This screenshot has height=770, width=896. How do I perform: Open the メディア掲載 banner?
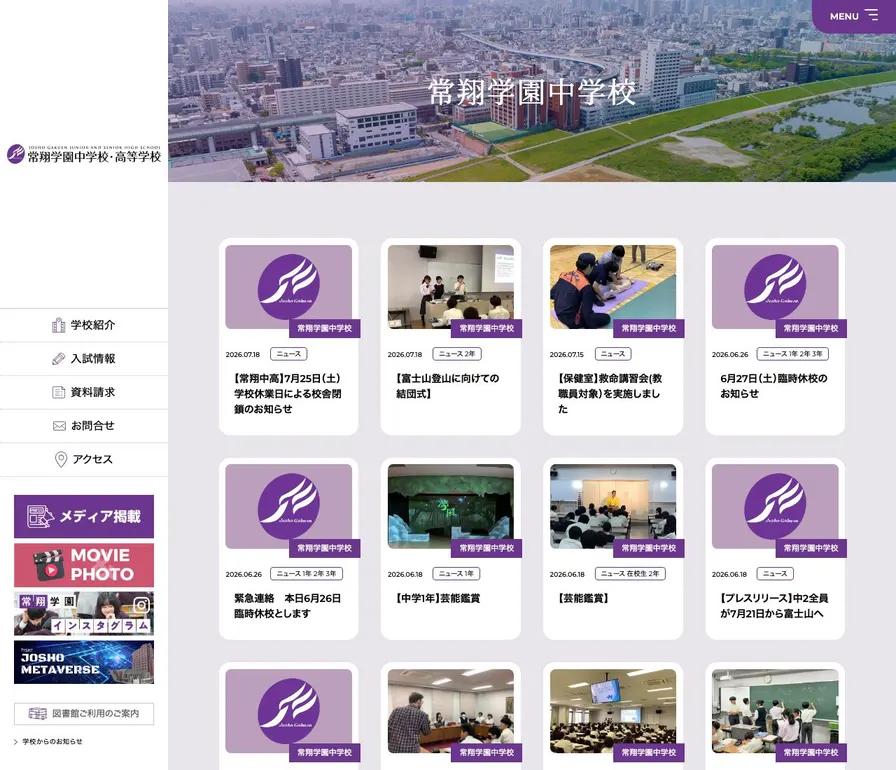pos(84,516)
